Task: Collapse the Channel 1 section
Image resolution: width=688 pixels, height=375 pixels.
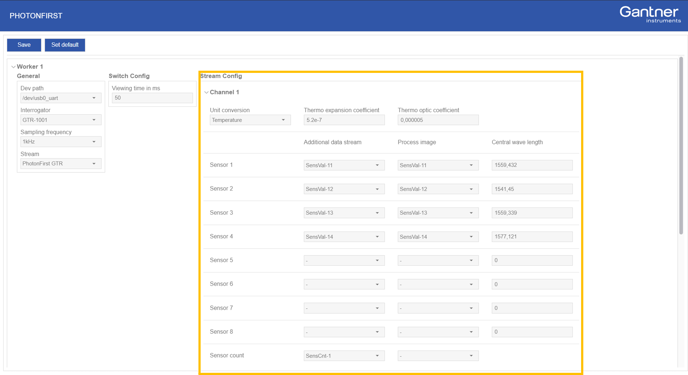Action: click(206, 92)
